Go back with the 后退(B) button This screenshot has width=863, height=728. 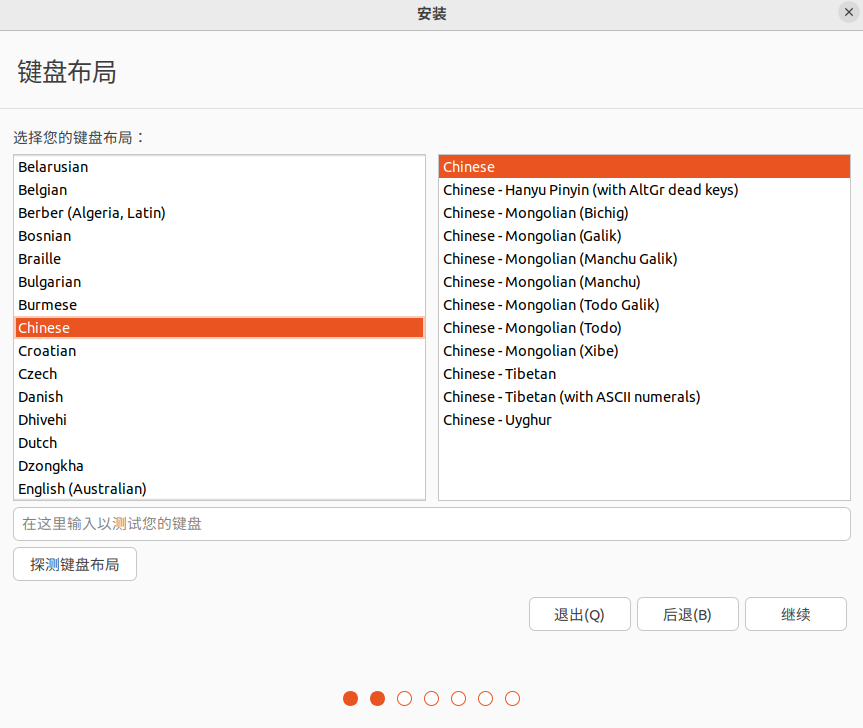pos(687,614)
